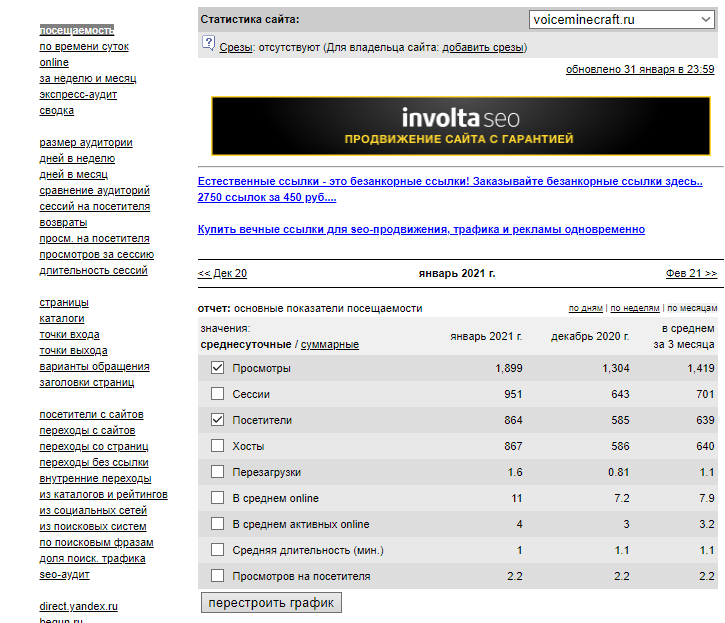725x623 pixels.
Task: Toggle the Сессии checkbox
Action: pyautogui.click(x=217, y=394)
